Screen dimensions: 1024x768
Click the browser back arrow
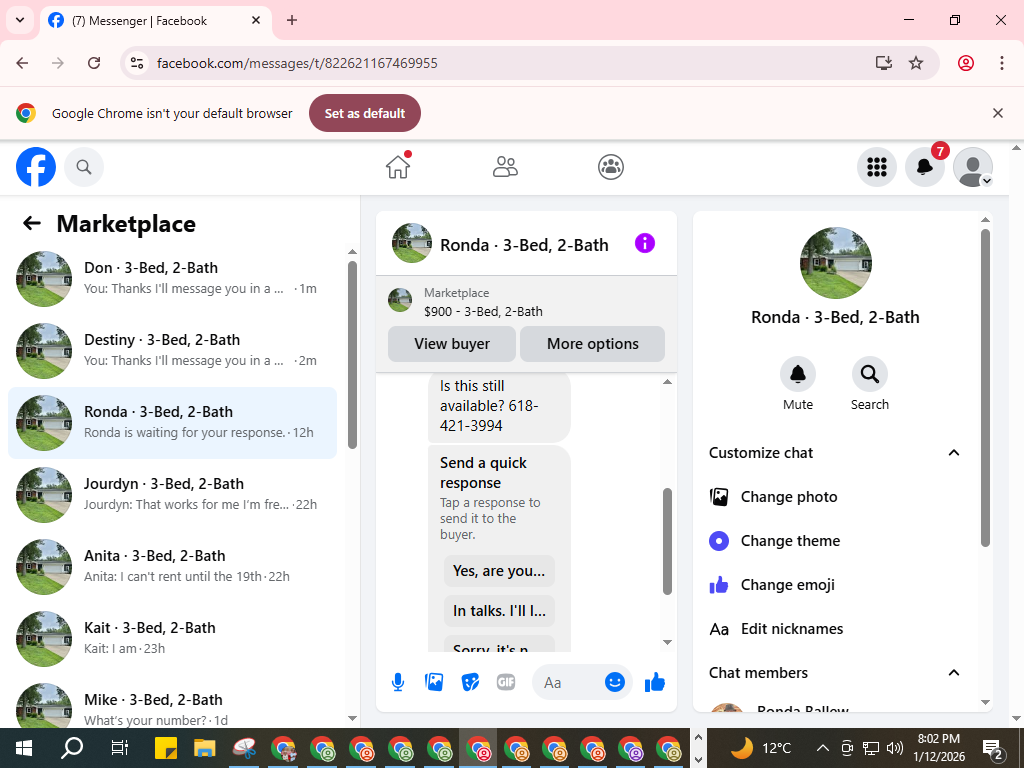tap(22, 63)
